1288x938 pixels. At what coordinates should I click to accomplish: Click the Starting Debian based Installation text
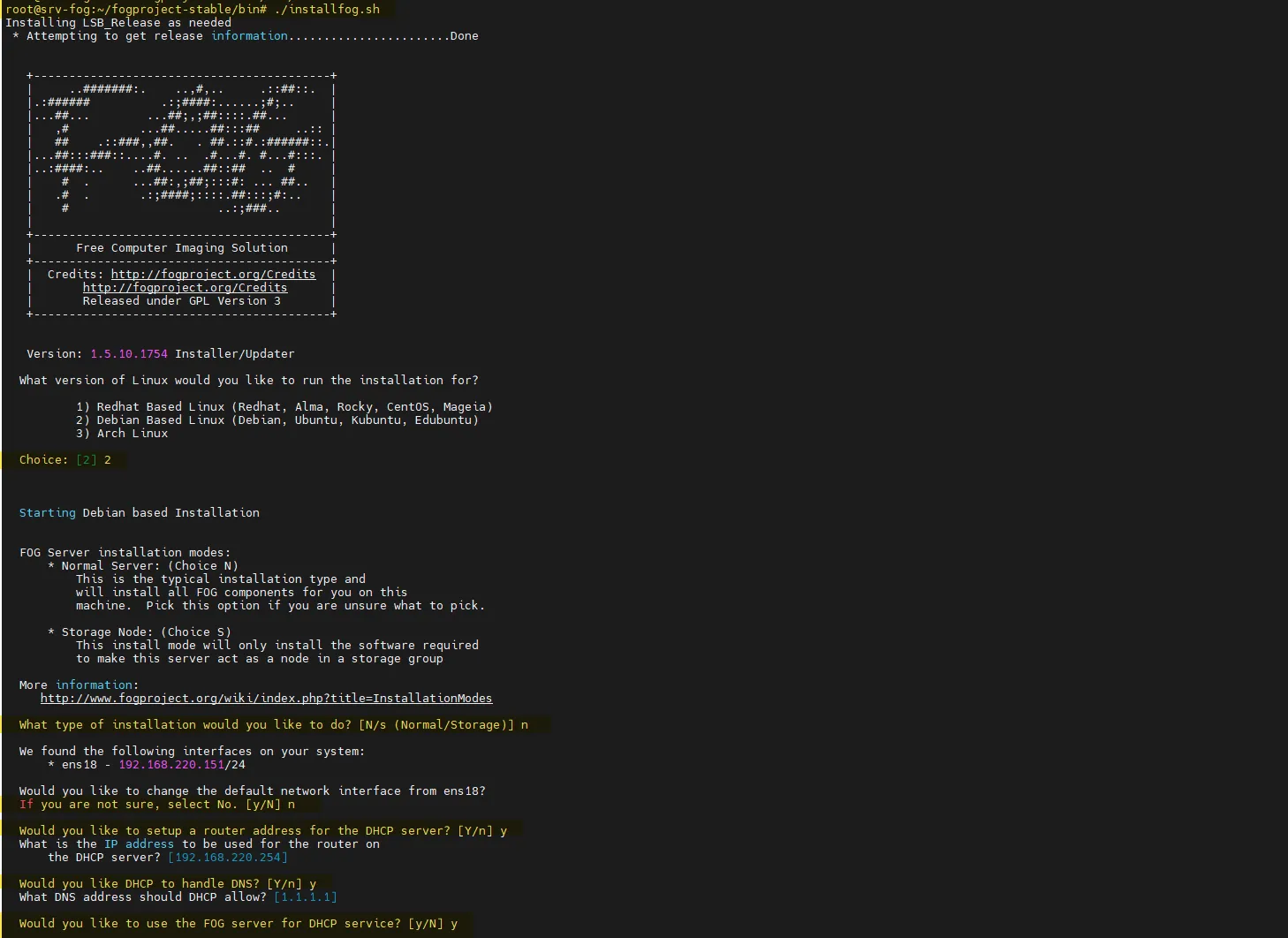point(140,513)
